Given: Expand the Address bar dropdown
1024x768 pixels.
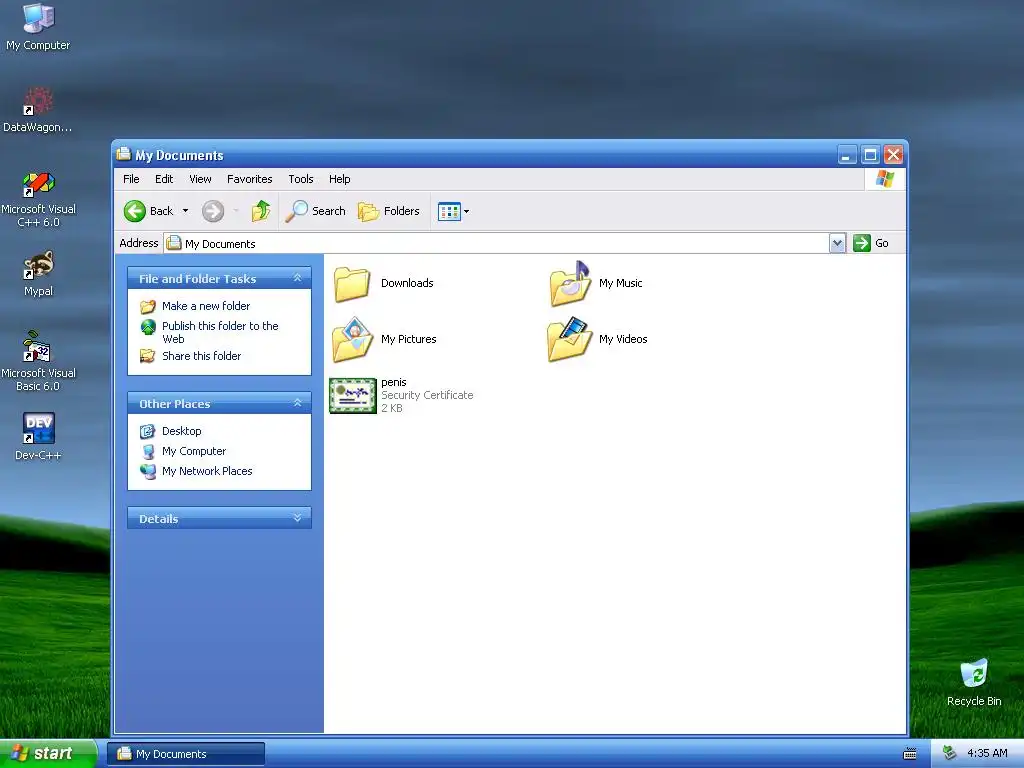Looking at the screenshot, I should click(x=837, y=243).
